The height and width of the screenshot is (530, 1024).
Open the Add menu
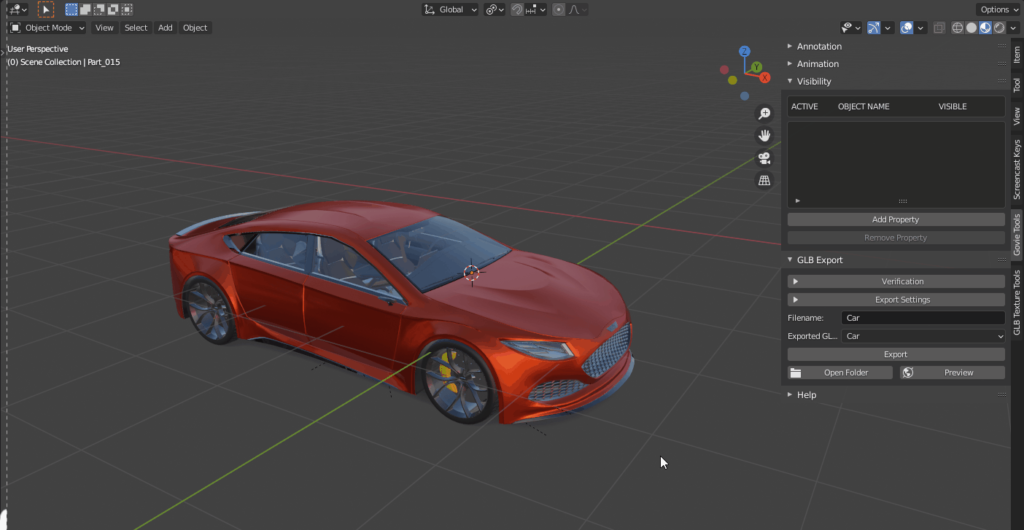click(x=165, y=28)
